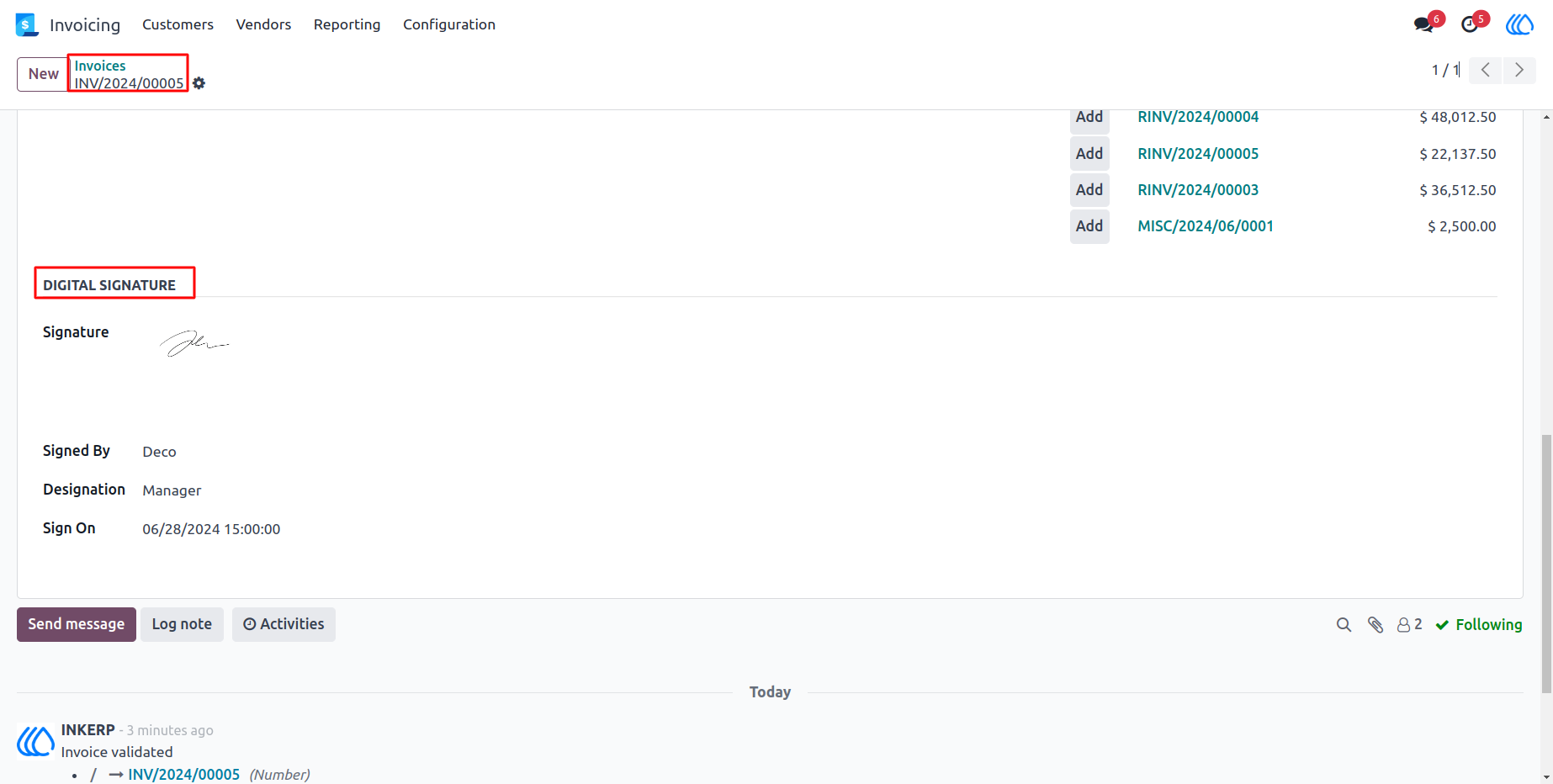Open RINV/2024/00004 link
The height and width of the screenshot is (784, 1553).
tap(1198, 117)
